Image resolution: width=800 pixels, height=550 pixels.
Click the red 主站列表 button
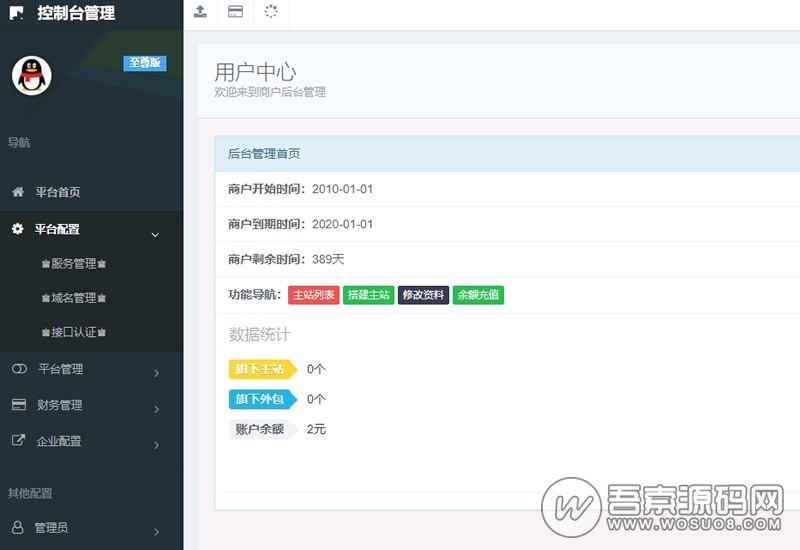(x=313, y=295)
